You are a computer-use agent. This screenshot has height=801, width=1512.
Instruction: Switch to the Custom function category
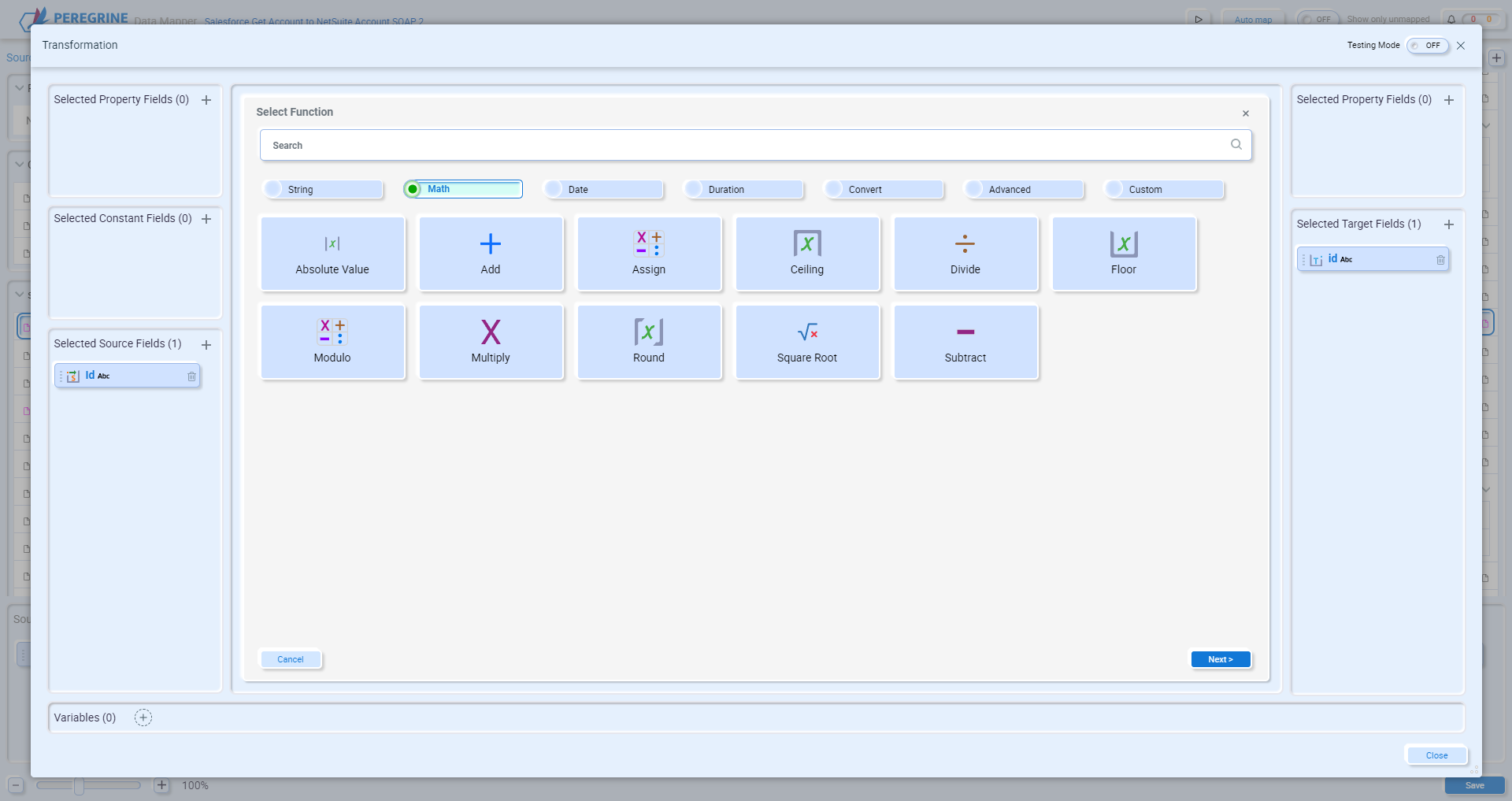click(1115, 190)
